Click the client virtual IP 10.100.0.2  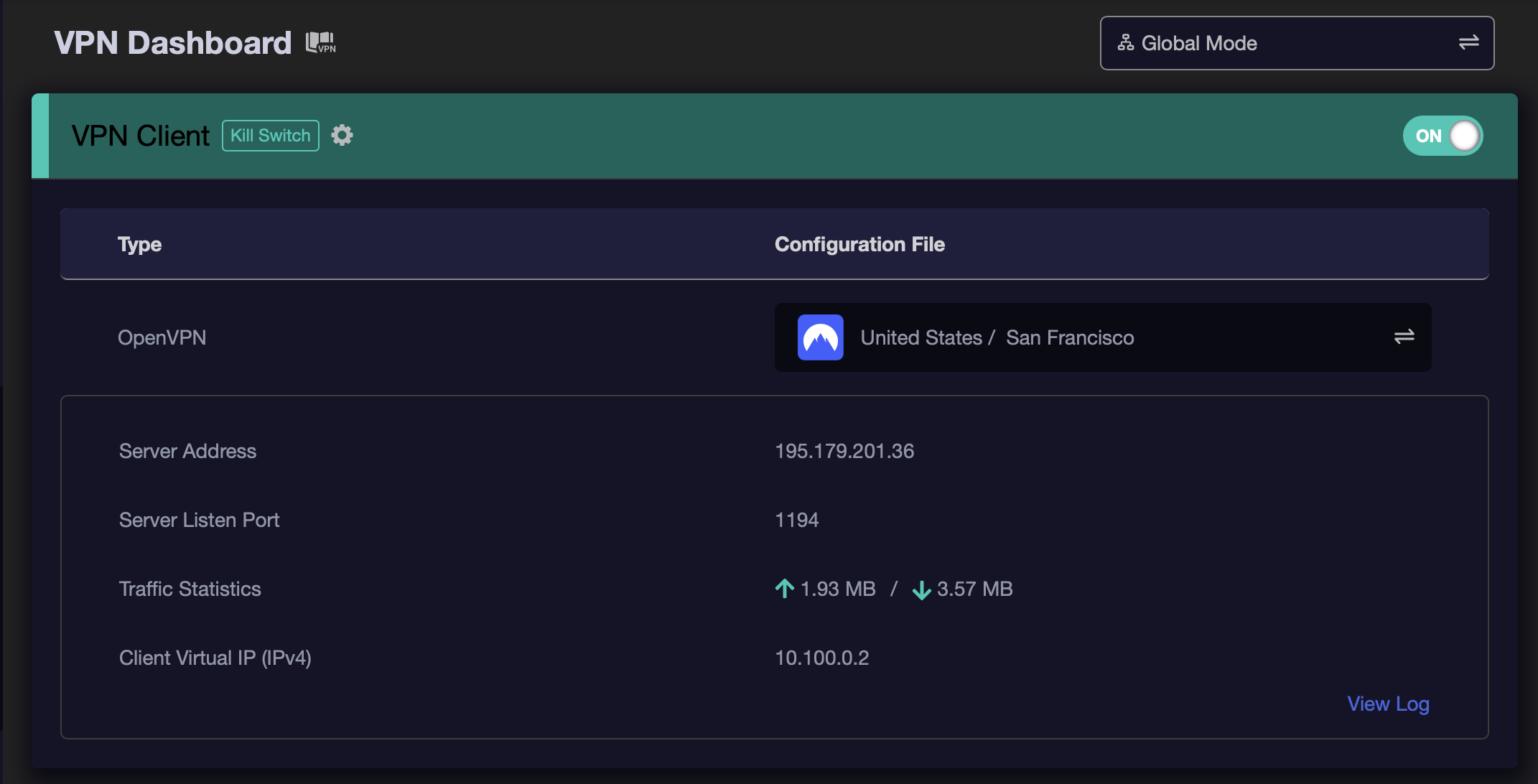(x=822, y=658)
